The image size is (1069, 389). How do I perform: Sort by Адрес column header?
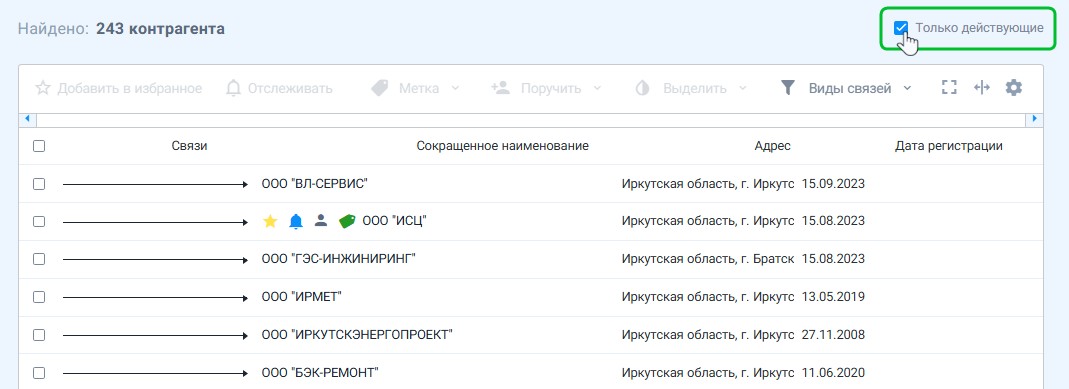click(x=772, y=146)
